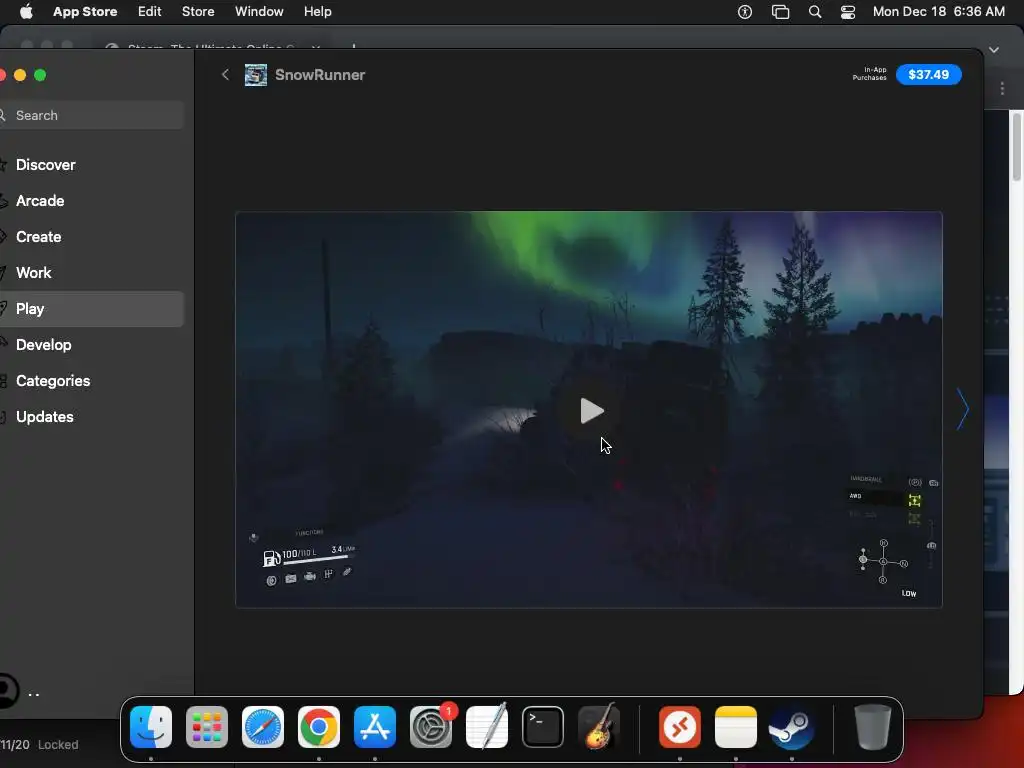Open Screen Mirroring in menu bar

[780, 11]
